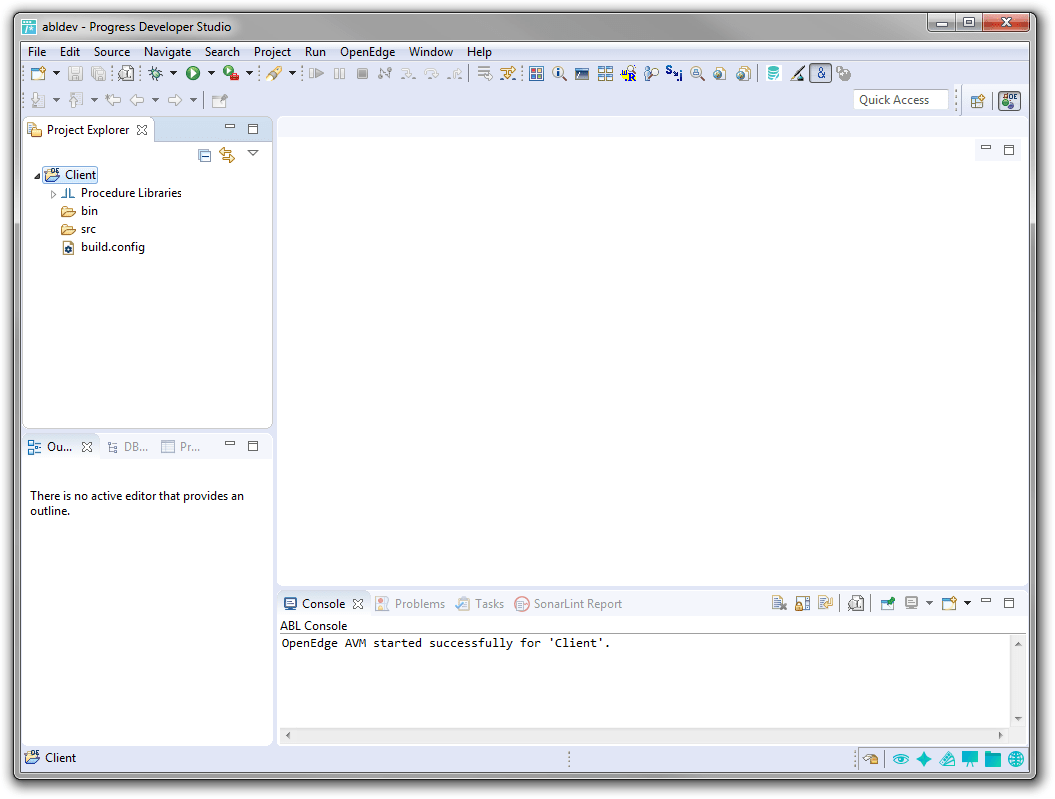Click the eye icon in status bar
1055x799 pixels.
901,759
